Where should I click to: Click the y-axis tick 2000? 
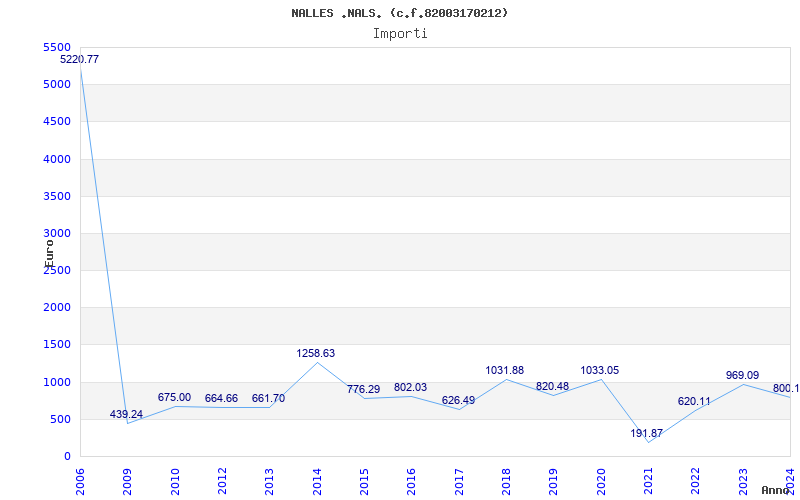(x=57, y=307)
